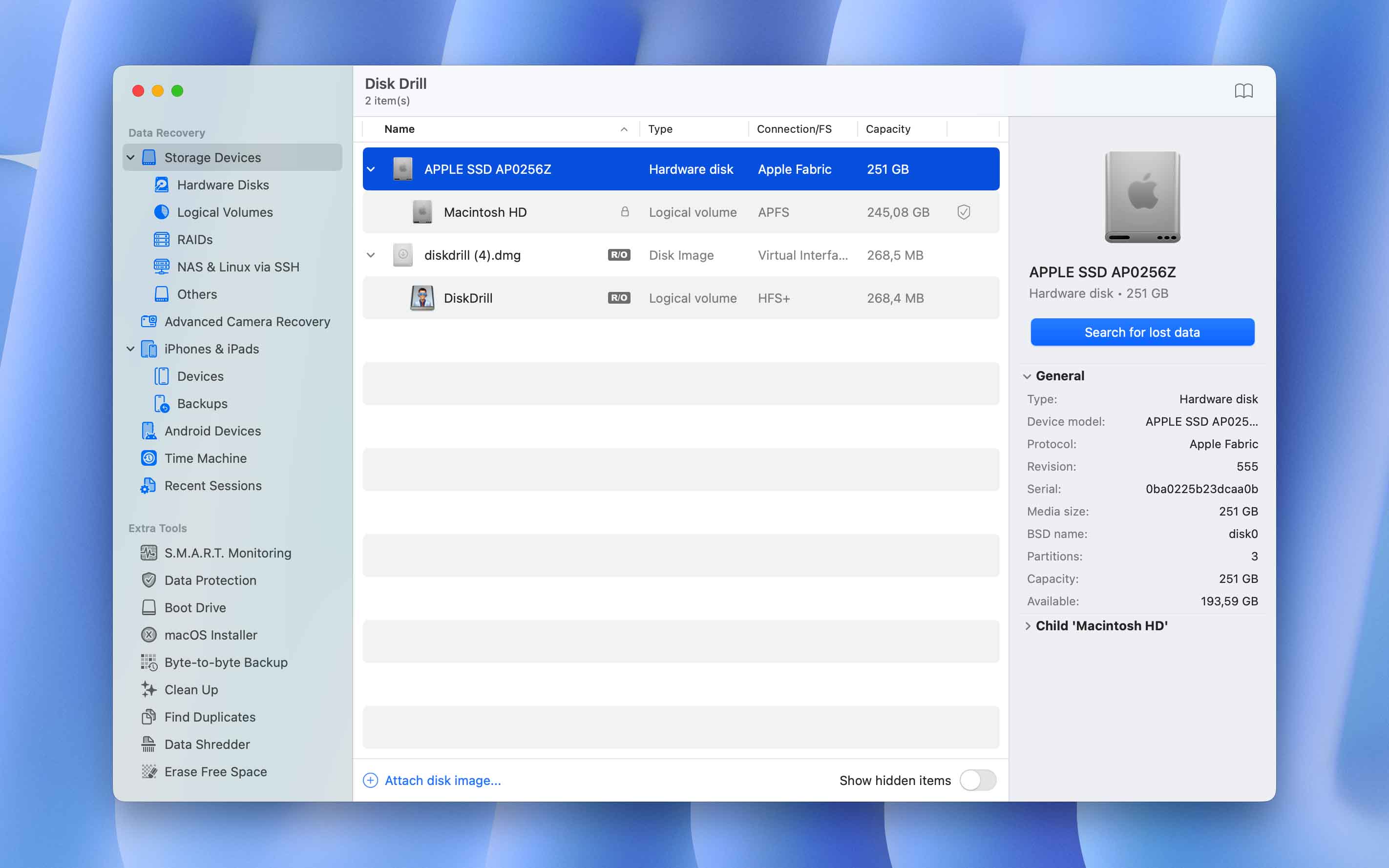
Task: Select the Erase Free Space tool
Action: coord(215,771)
